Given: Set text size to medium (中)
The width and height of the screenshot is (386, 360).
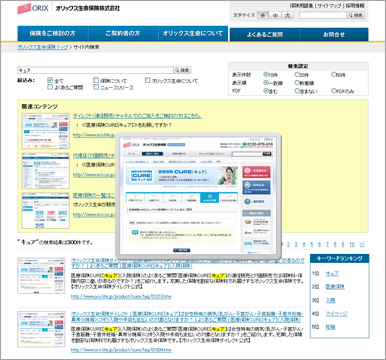Looking at the screenshot, I should pyautogui.click(x=275, y=15).
